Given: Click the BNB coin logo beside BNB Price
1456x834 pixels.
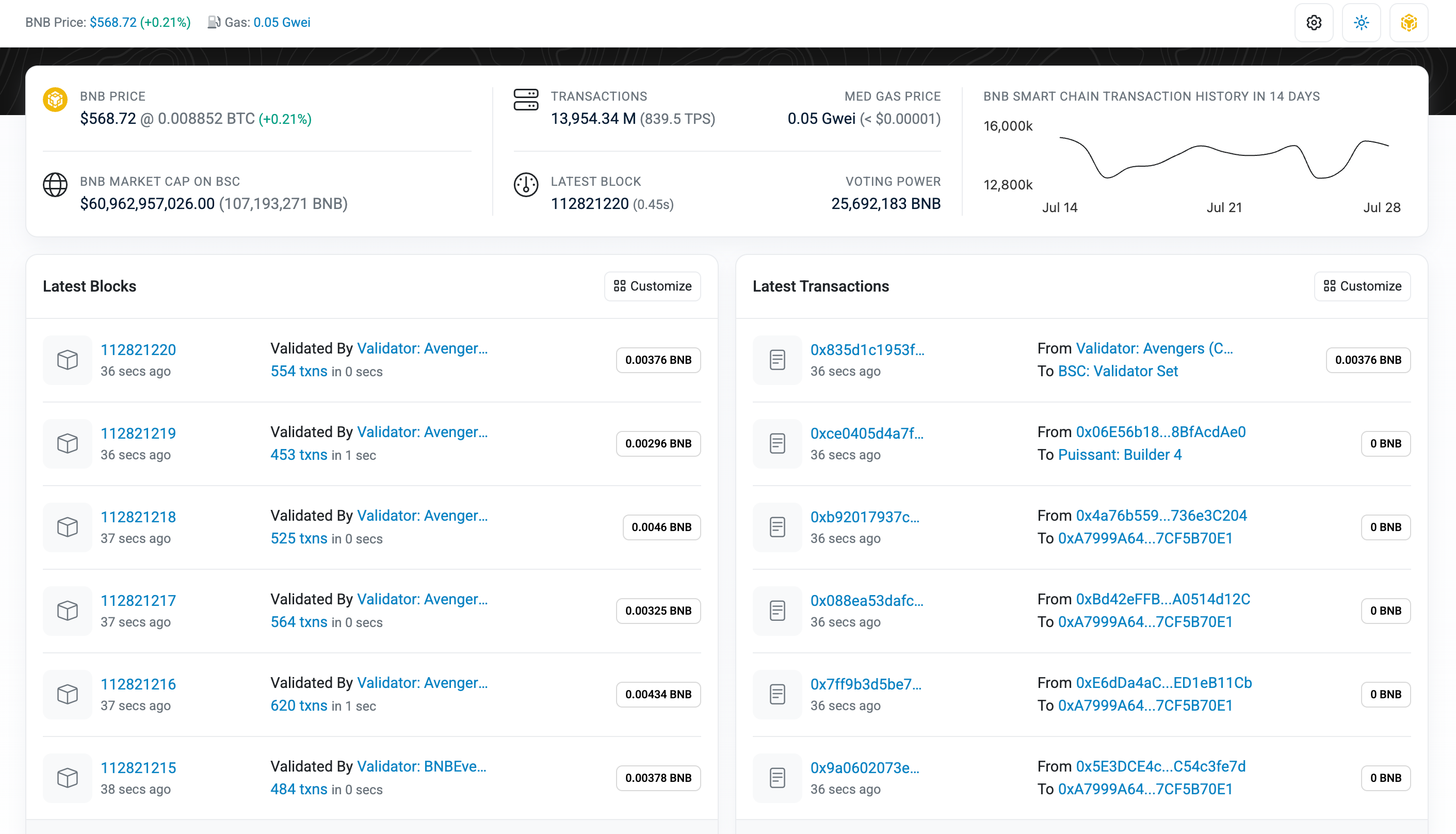Looking at the screenshot, I should tap(56, 100).
